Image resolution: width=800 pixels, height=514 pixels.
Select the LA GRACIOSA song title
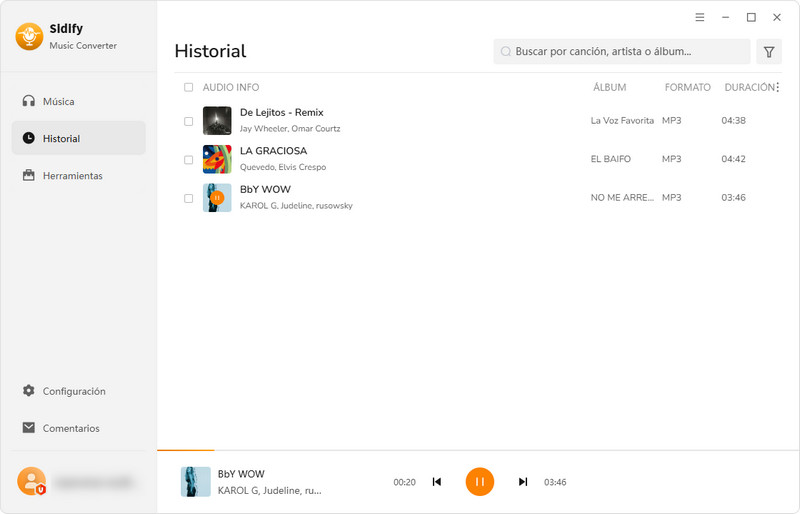click(x=273, y=151)
